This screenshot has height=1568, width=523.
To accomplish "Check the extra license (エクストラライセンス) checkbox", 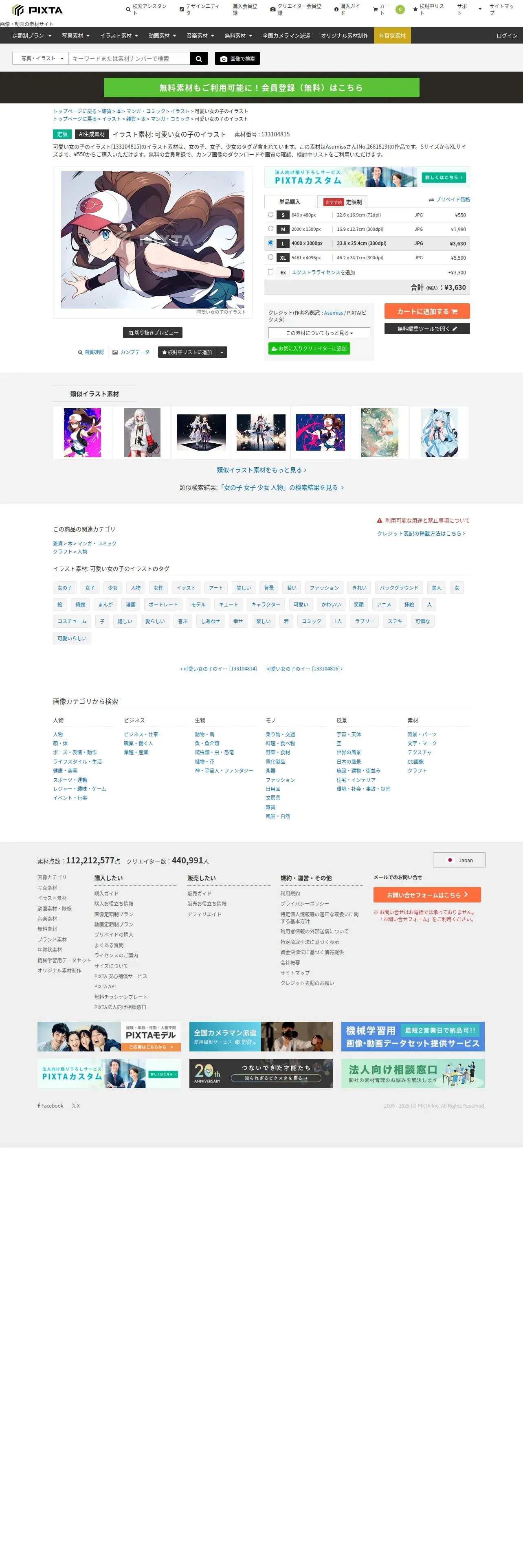I will (x=270, y=272).
